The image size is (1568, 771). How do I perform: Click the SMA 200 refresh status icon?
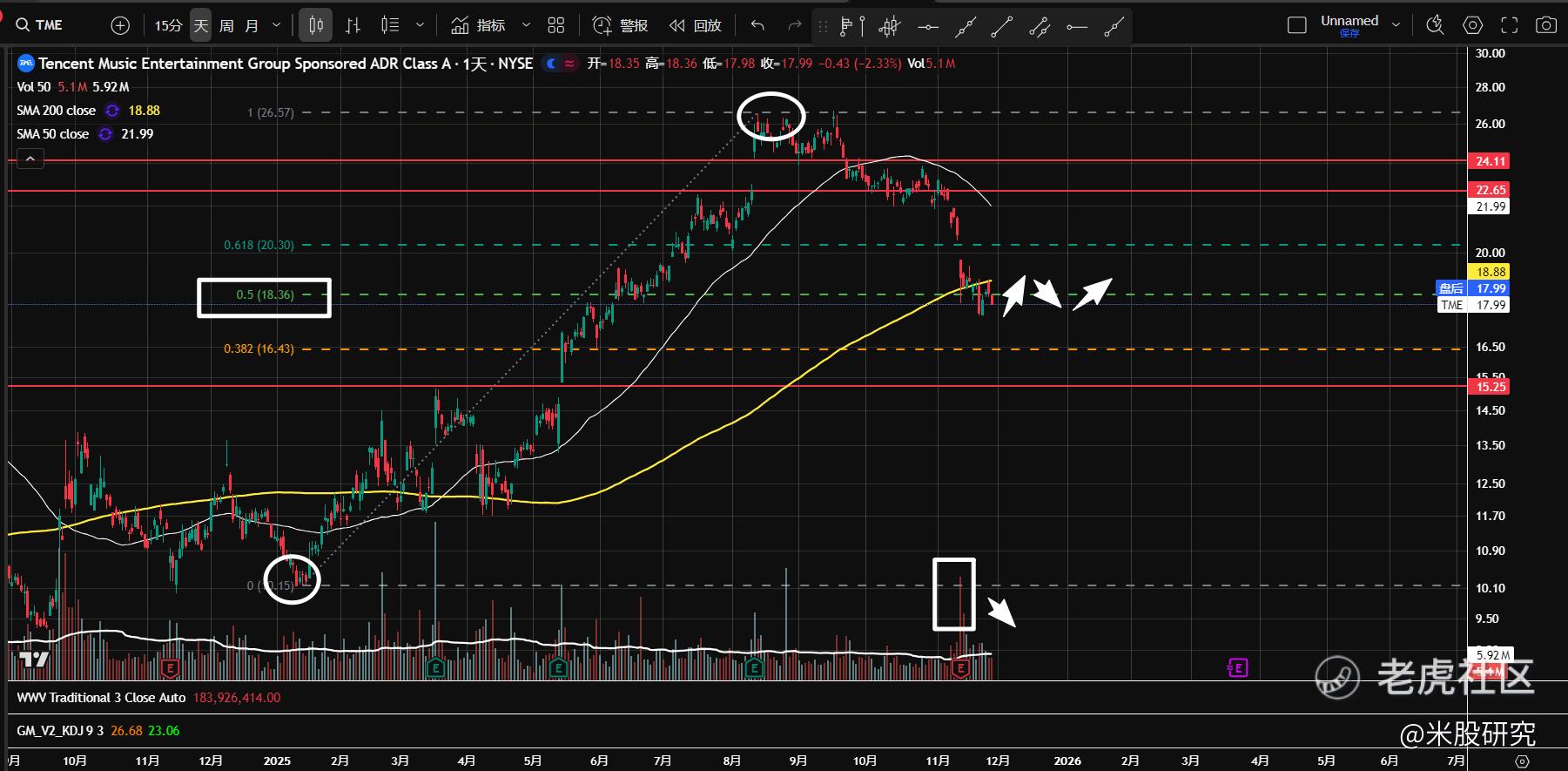click(111, 111)
